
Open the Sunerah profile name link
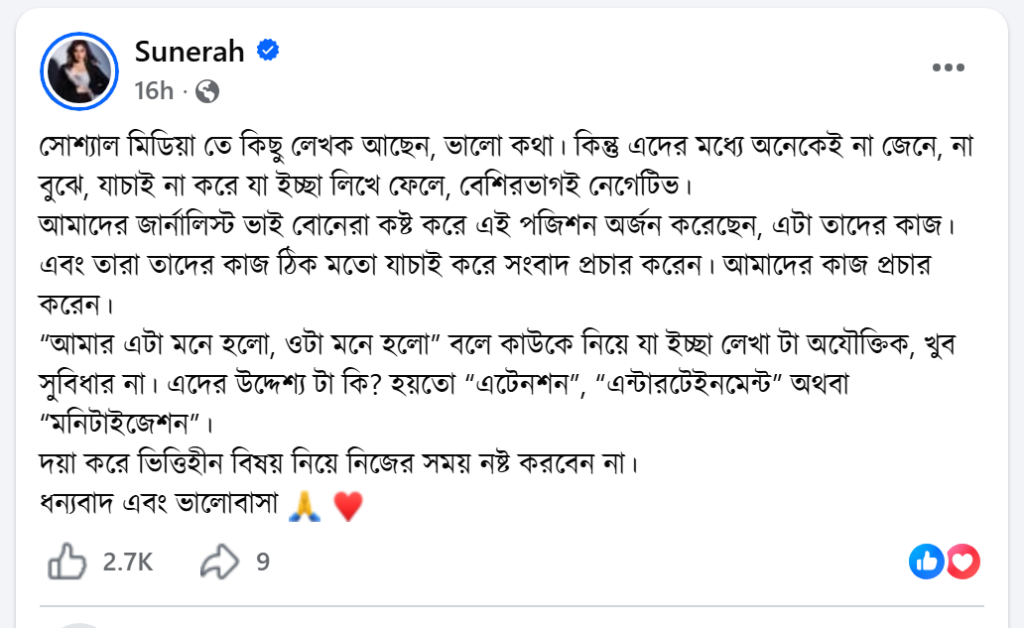[189, 52]
